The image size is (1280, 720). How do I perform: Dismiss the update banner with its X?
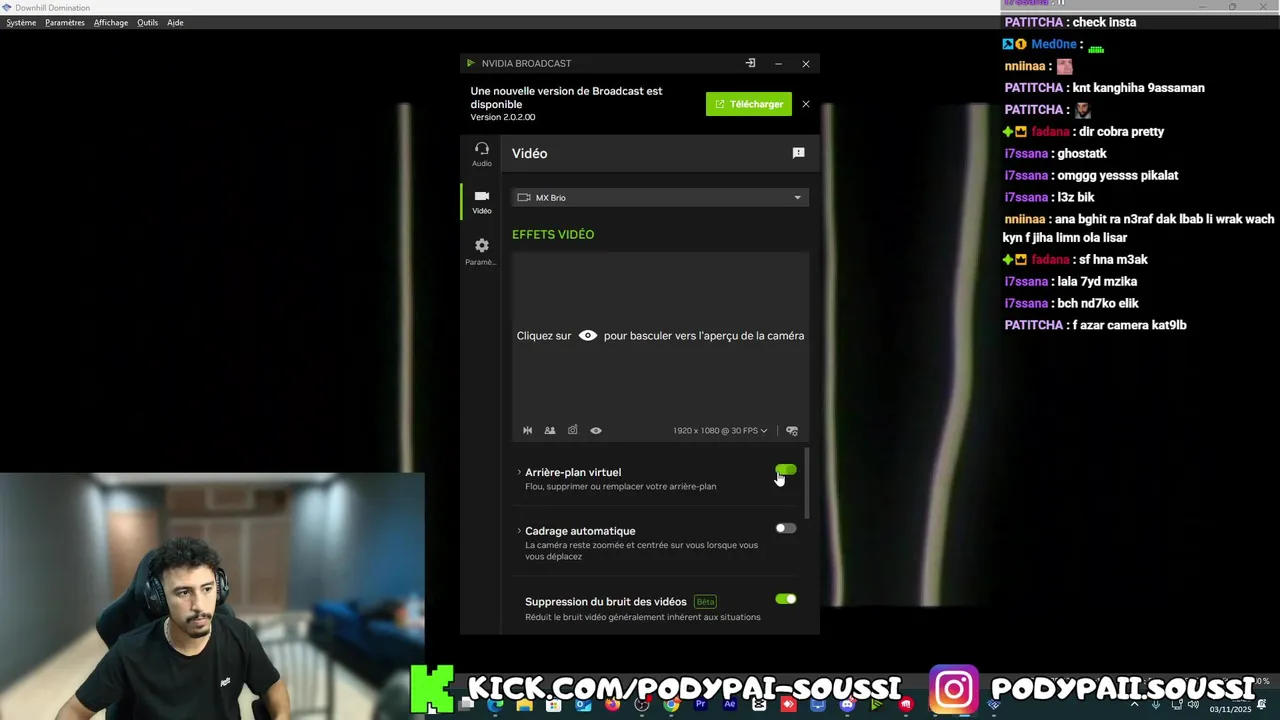pos(806,104)
